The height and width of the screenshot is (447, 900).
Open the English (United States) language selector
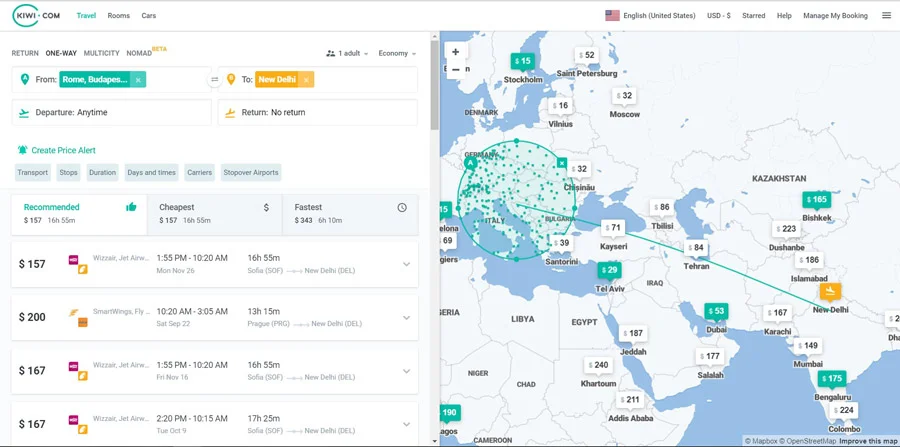659,16
